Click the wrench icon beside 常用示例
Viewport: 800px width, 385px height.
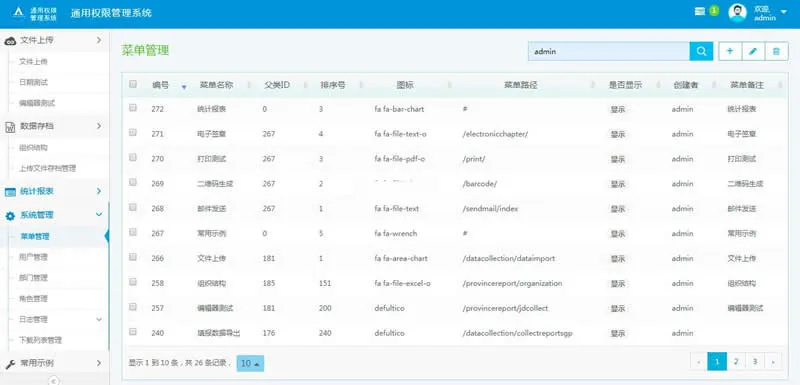pyautogui.click(x=10, y=364)
